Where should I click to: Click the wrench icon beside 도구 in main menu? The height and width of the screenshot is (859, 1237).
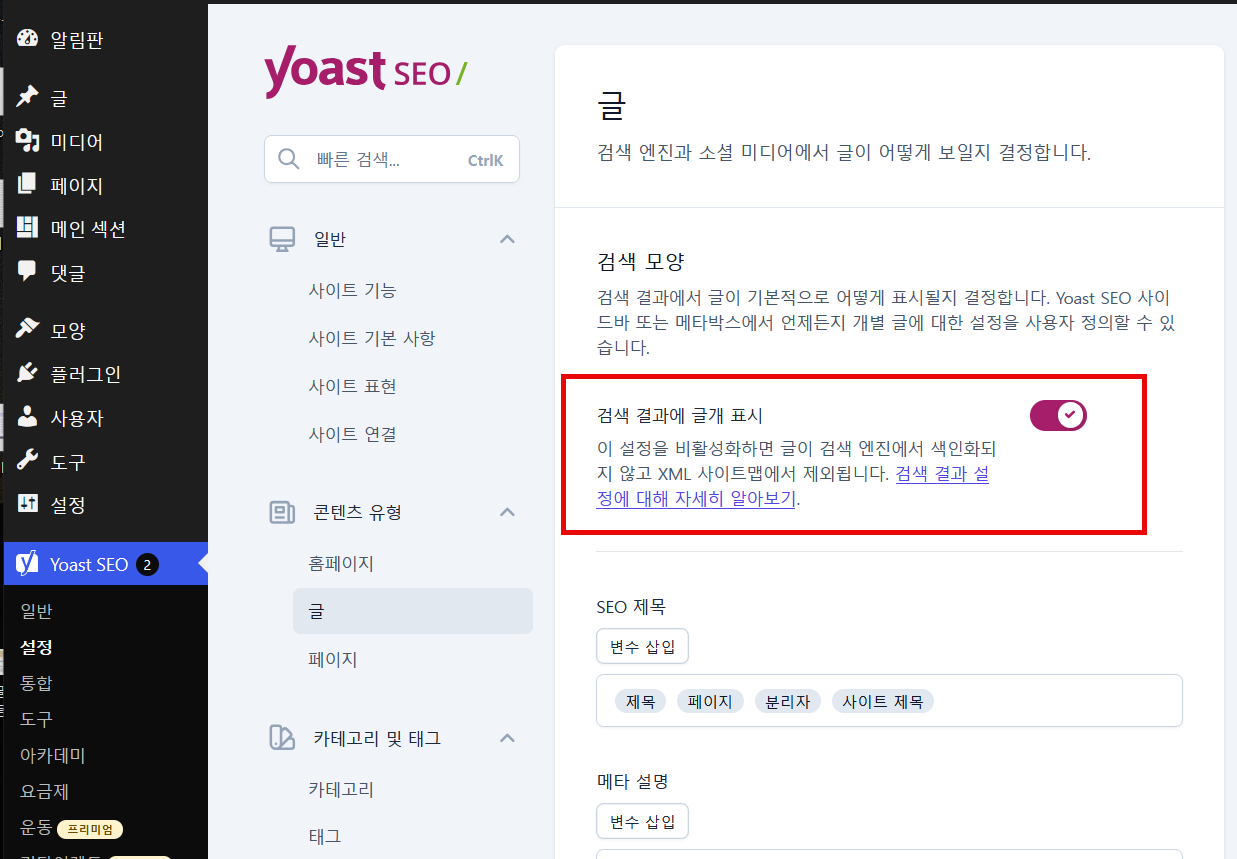point(28,462)
